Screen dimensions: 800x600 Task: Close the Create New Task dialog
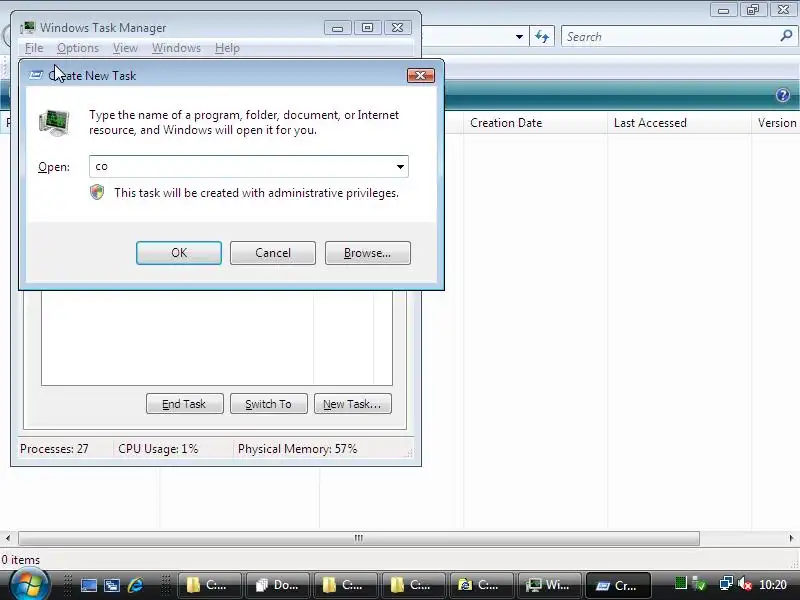pos(421,76)
